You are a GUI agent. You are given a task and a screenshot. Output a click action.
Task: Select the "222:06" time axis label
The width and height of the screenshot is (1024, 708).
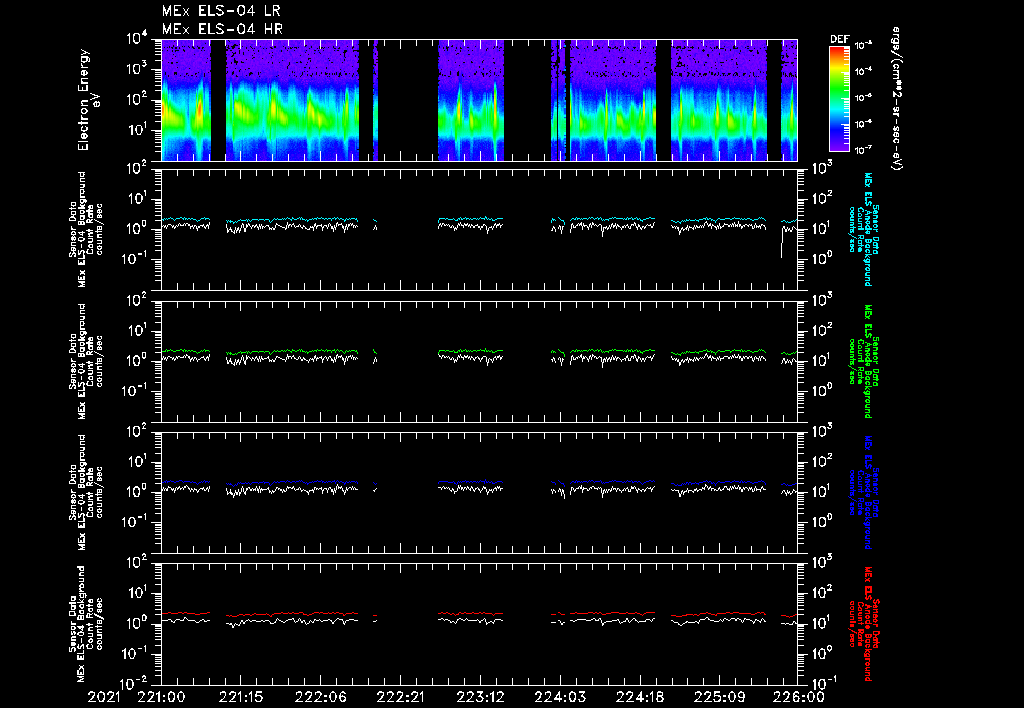tap(321, 698)
